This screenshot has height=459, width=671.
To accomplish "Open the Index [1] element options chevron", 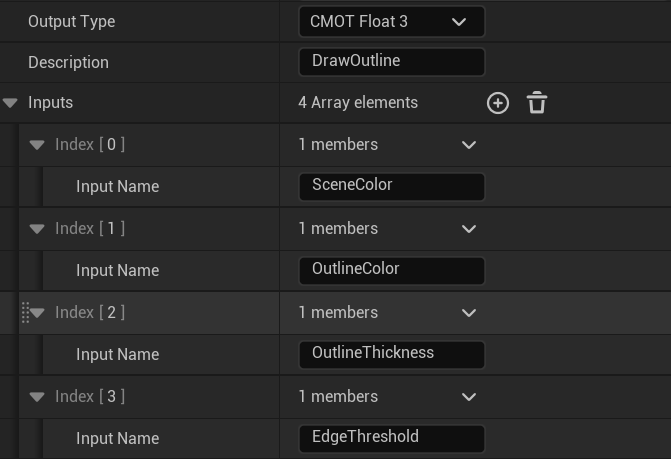I will (468, 229).
